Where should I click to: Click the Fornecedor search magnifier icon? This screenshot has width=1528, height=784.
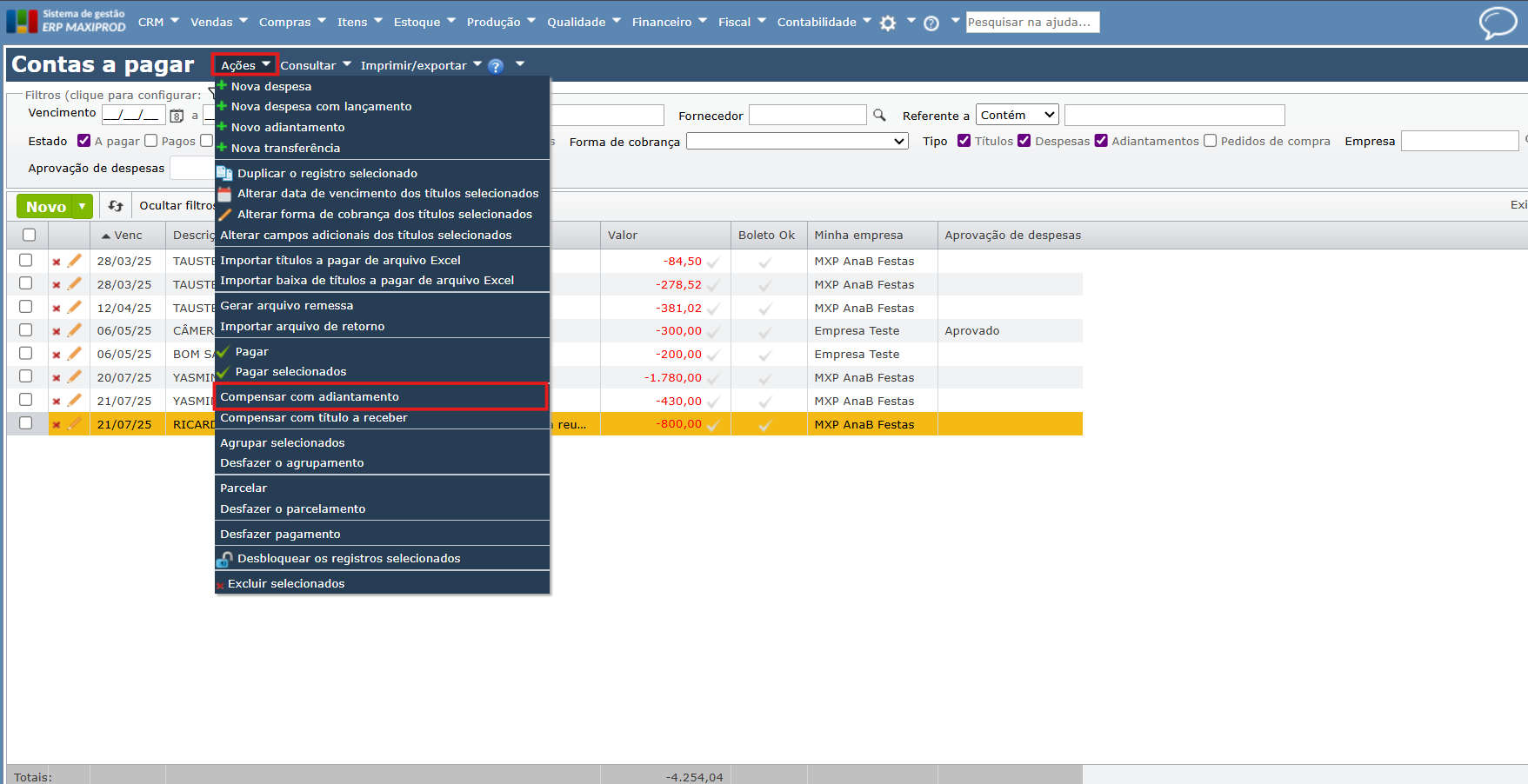coord(879,115)
